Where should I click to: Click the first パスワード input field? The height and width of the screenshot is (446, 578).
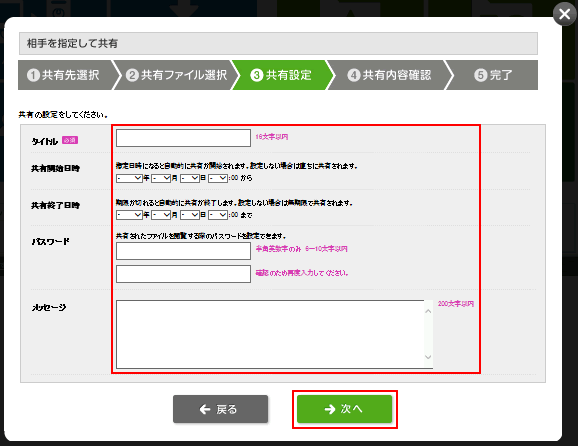click(x=183, y=251)
